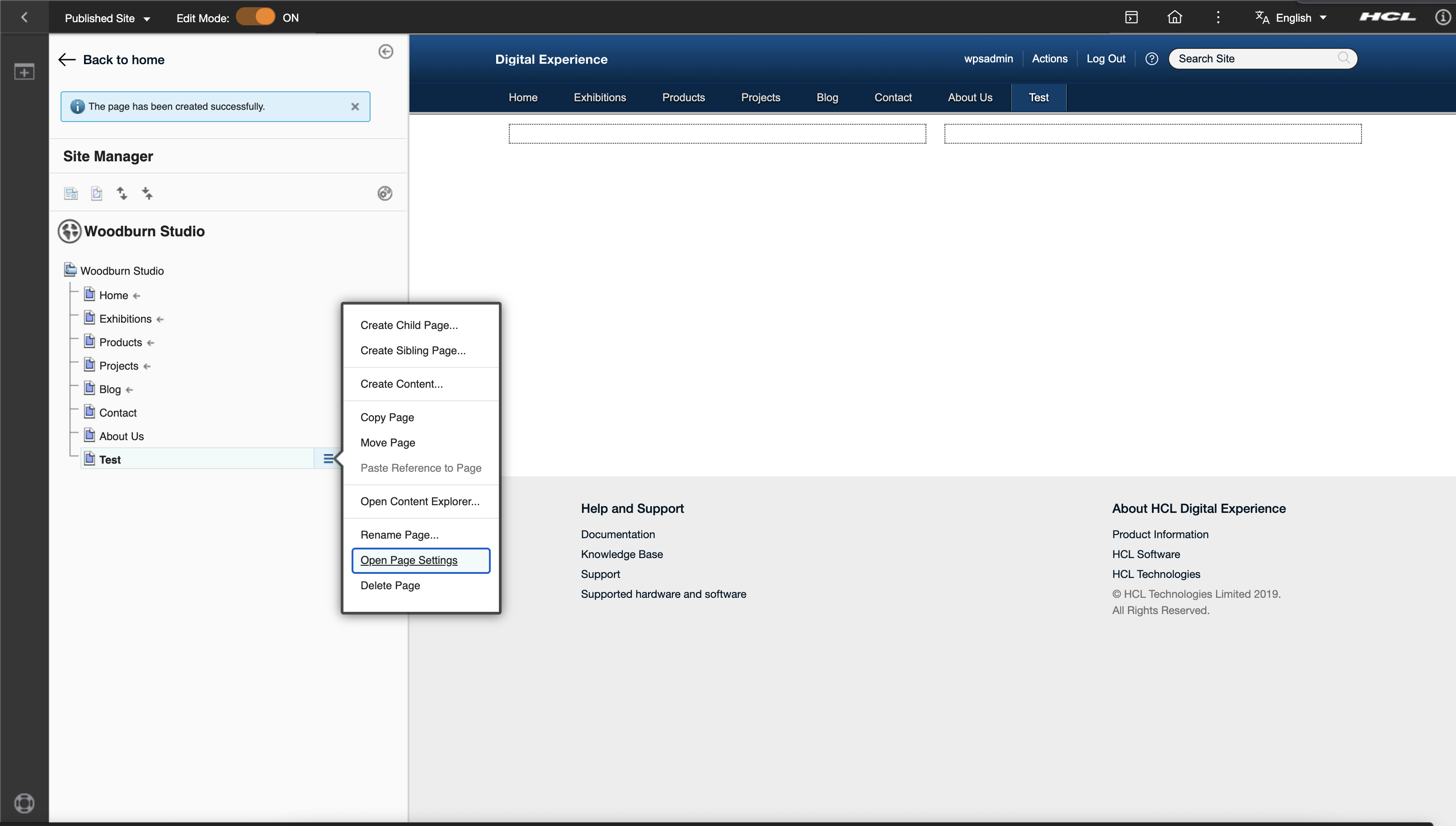Viewport: 1456px width, 826px height.
Task: Click the Log Out button
Action: pyautogui.click(x=1105, y=58)
